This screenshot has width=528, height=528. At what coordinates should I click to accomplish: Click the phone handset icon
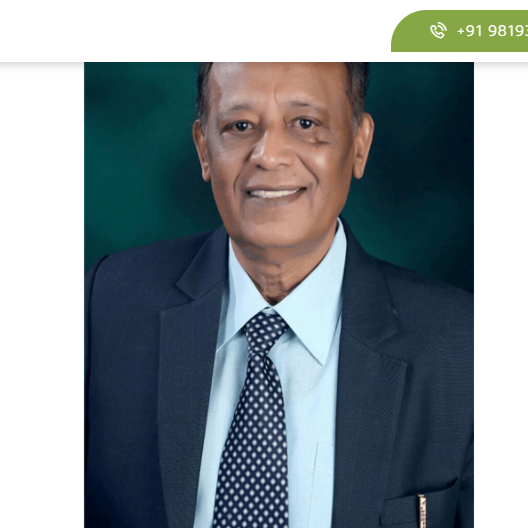(438, 31)
